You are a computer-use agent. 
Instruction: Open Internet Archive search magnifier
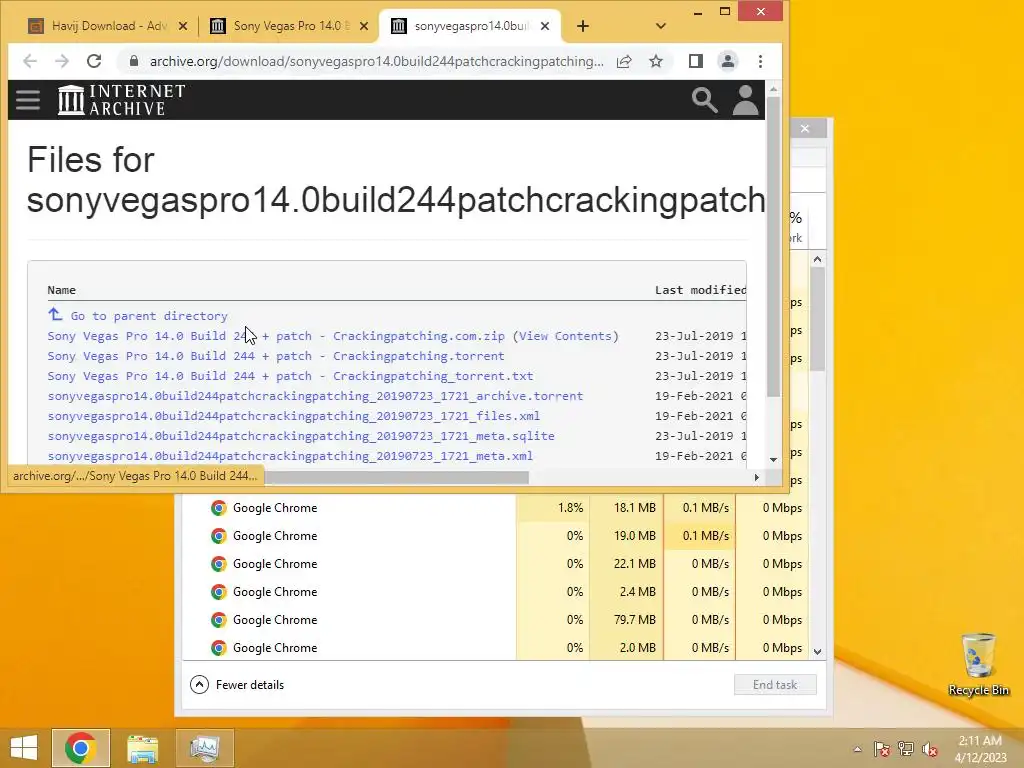click(x=705, y=100)
